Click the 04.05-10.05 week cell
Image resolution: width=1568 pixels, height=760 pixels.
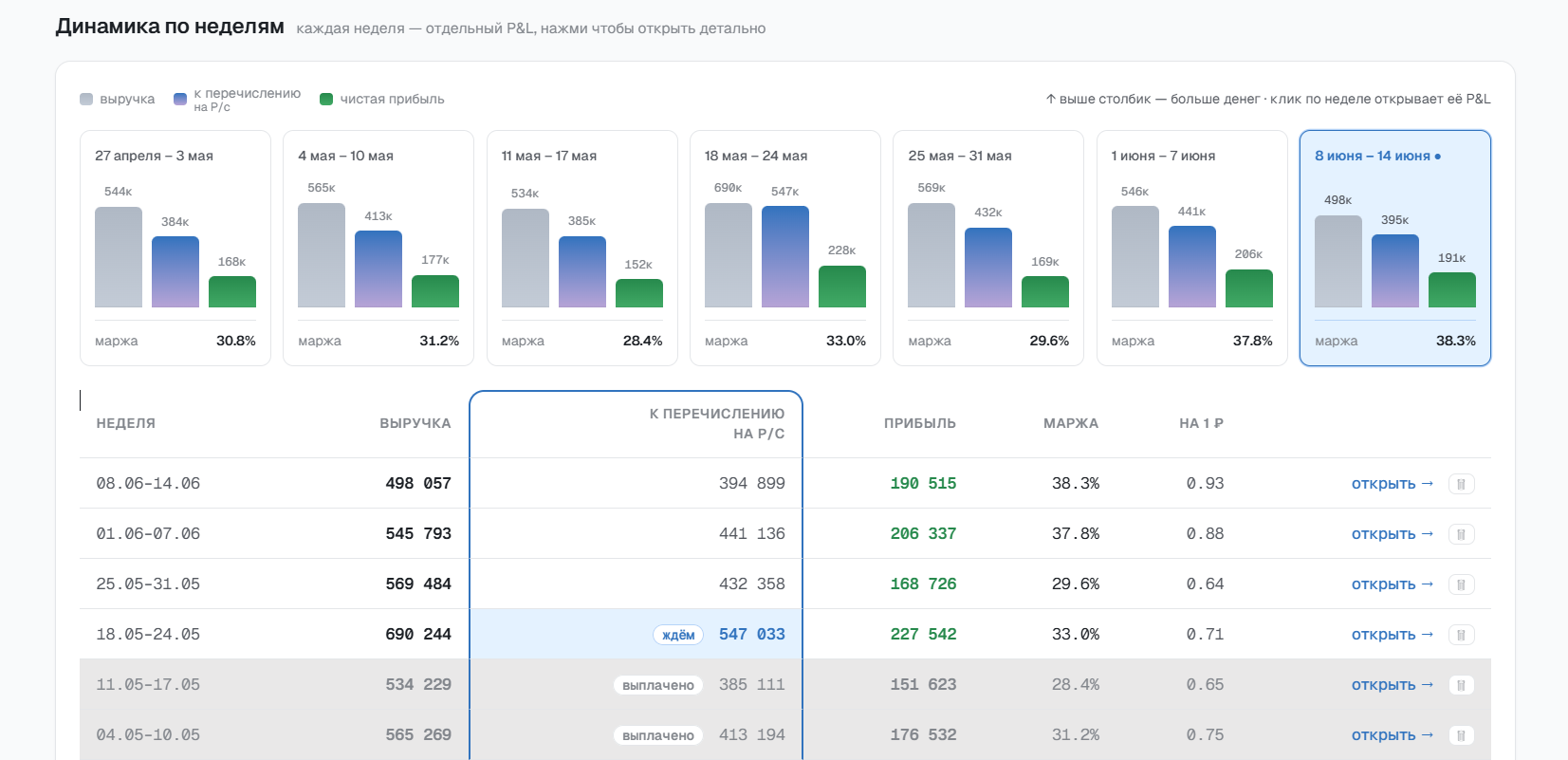click(148, 735)
